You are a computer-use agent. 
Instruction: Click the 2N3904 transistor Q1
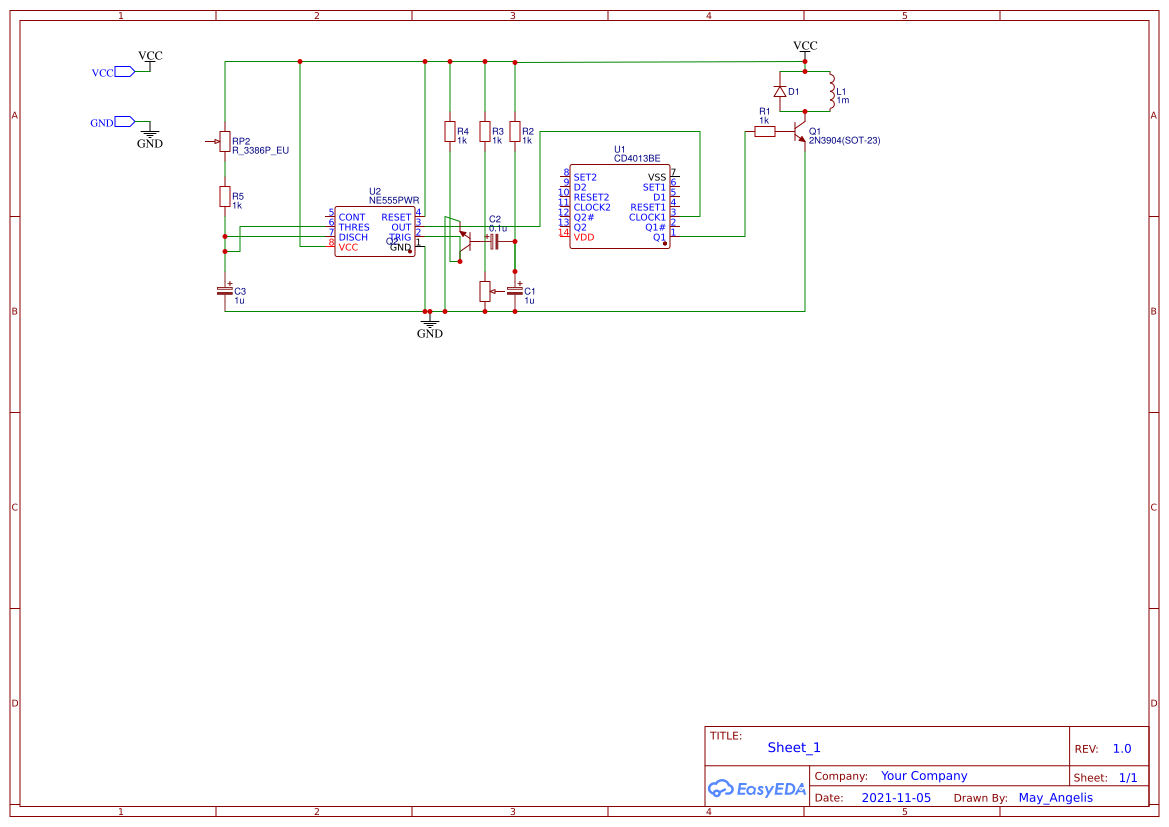tap(800, 133)
